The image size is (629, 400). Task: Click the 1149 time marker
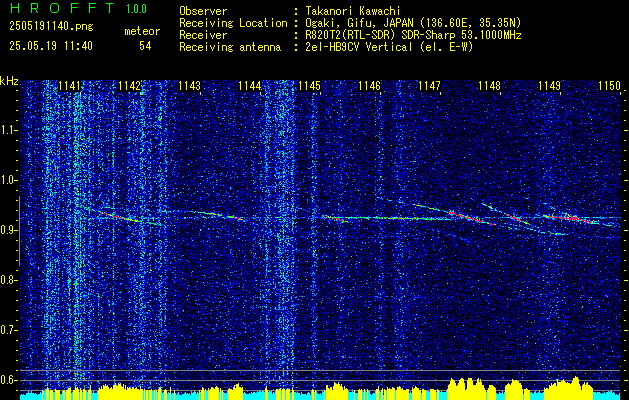click(x=549, y=86)
